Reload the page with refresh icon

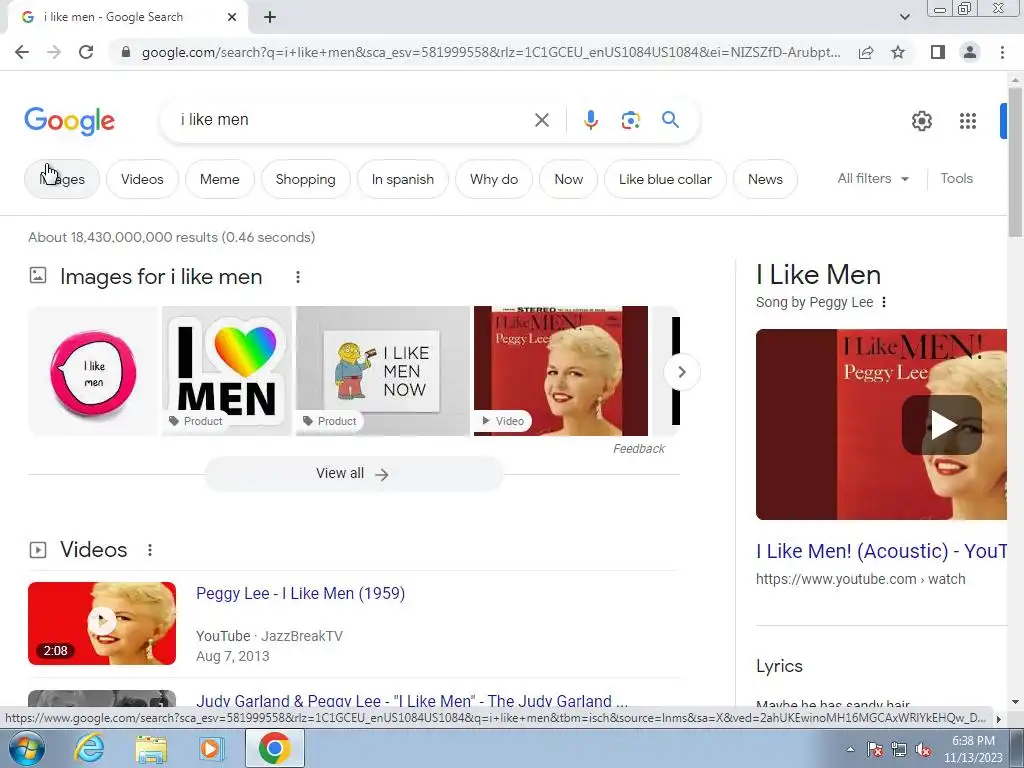coord(86,52)
